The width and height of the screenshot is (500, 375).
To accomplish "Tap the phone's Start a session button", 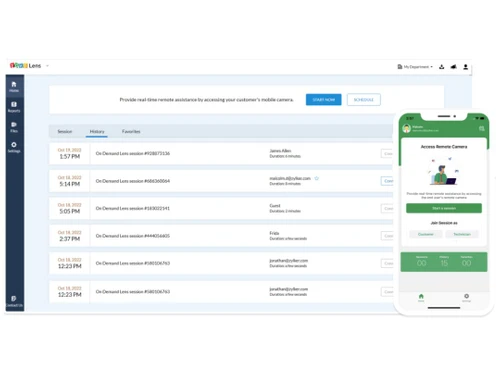I will pyautogui.click(x=444, y=208).
